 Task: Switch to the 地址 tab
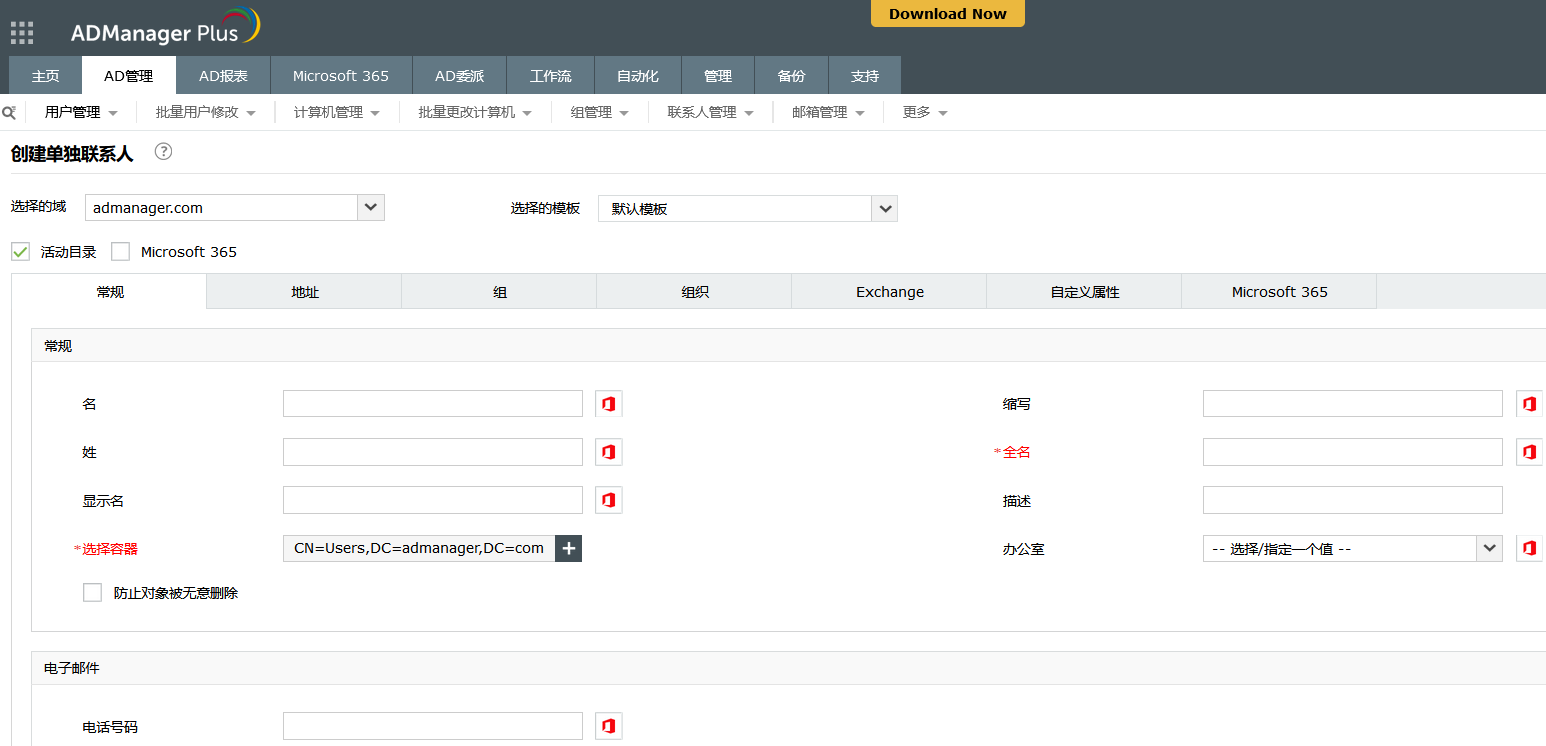(304, 292)
